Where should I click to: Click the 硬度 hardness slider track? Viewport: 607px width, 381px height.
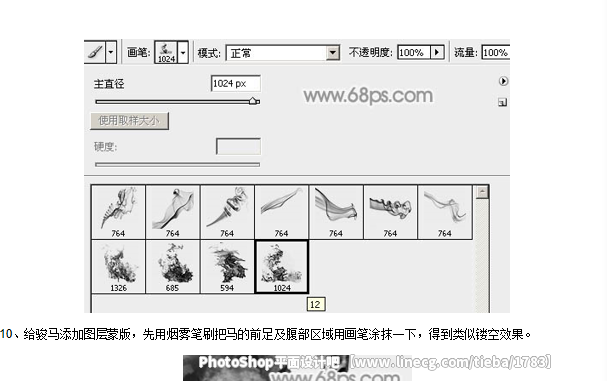(x=177, y=165)
